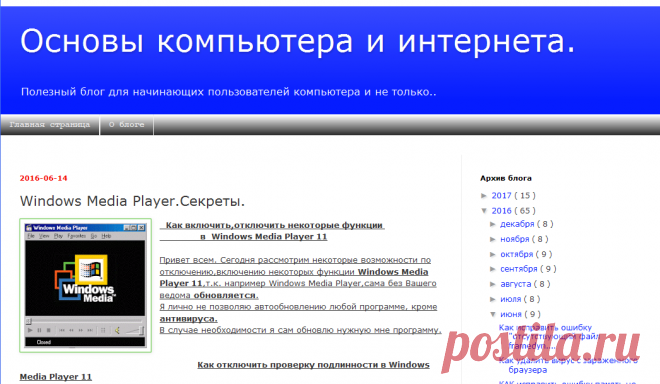Open the 2017 archive link
The height and width of the screenshot is (384, 660).
point(501,195)
